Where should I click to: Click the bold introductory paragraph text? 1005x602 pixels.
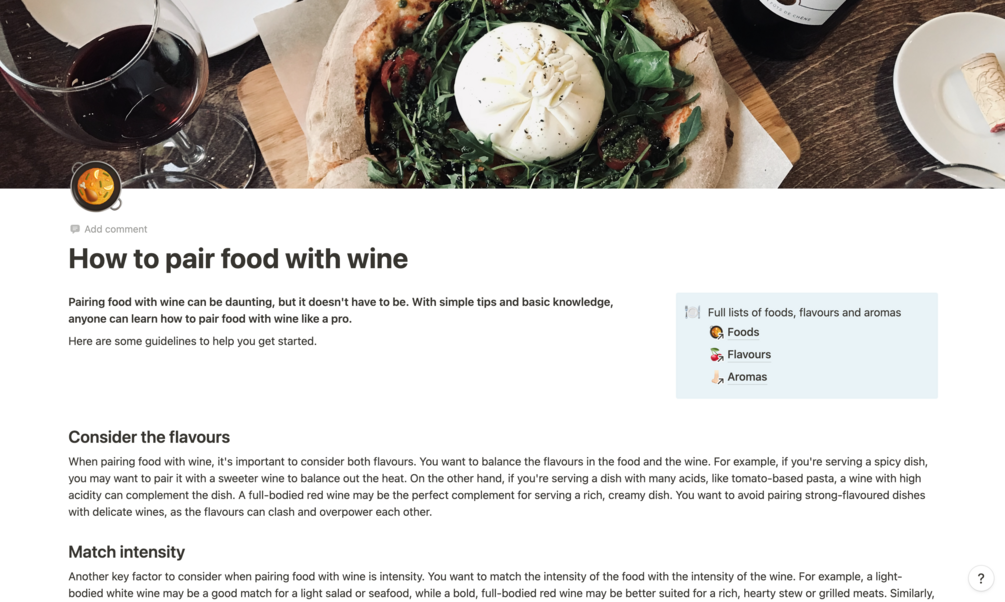(340, 310)
